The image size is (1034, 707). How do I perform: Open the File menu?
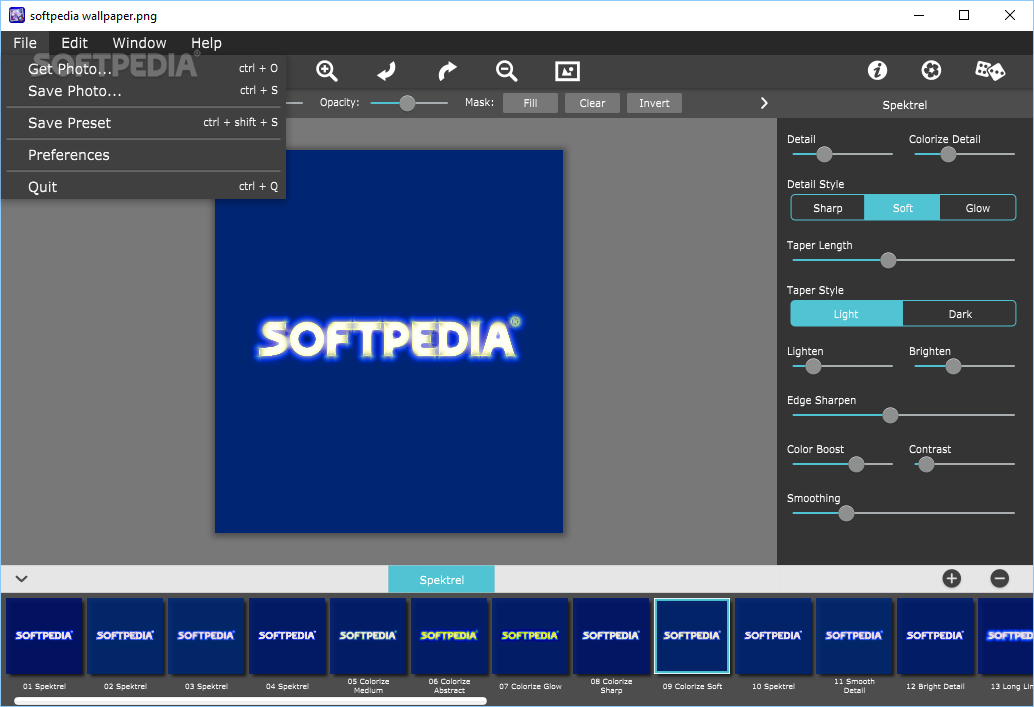point(25,43)
